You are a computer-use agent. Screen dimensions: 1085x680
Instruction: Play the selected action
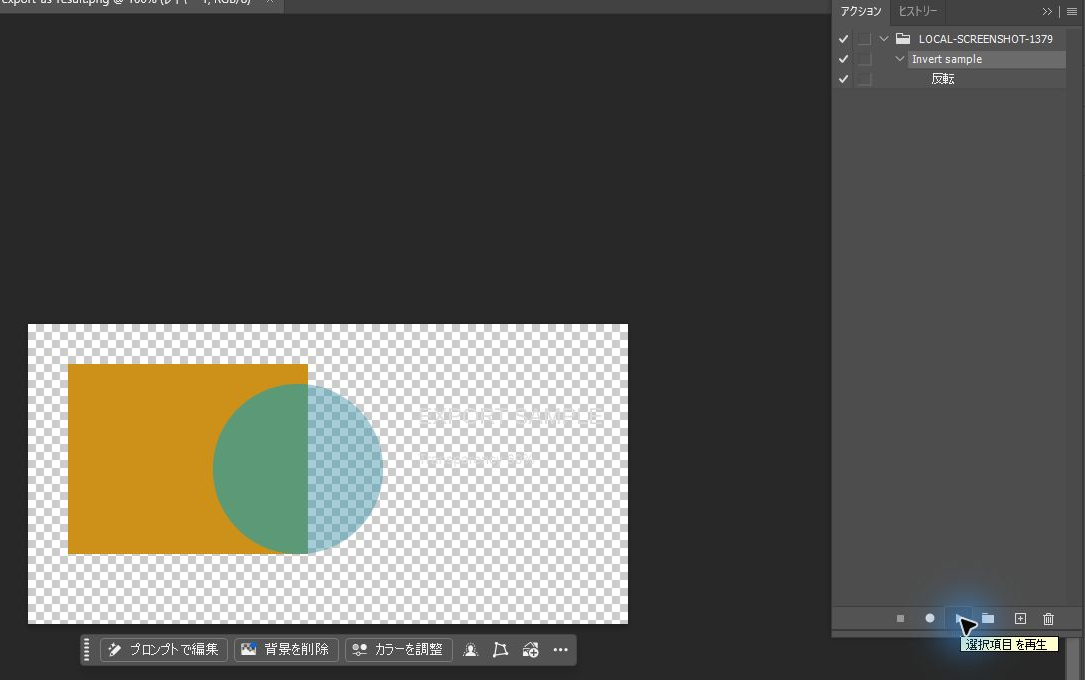point(959,618)
